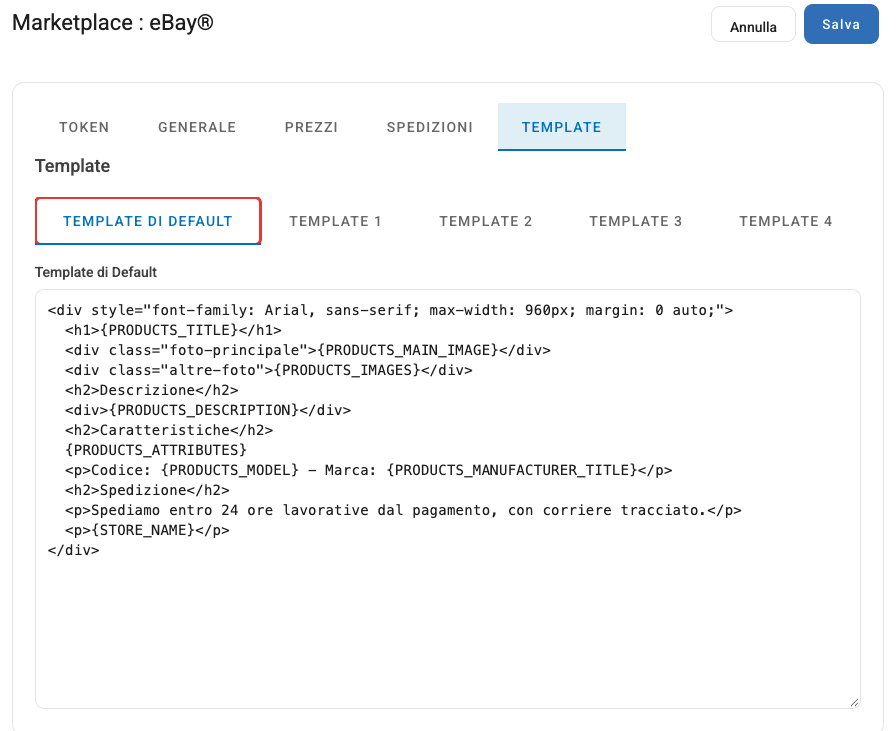896x731 pixels.
Task: Click the 'Marketplace : eBay®' heading
Action: tap(113, 23)
